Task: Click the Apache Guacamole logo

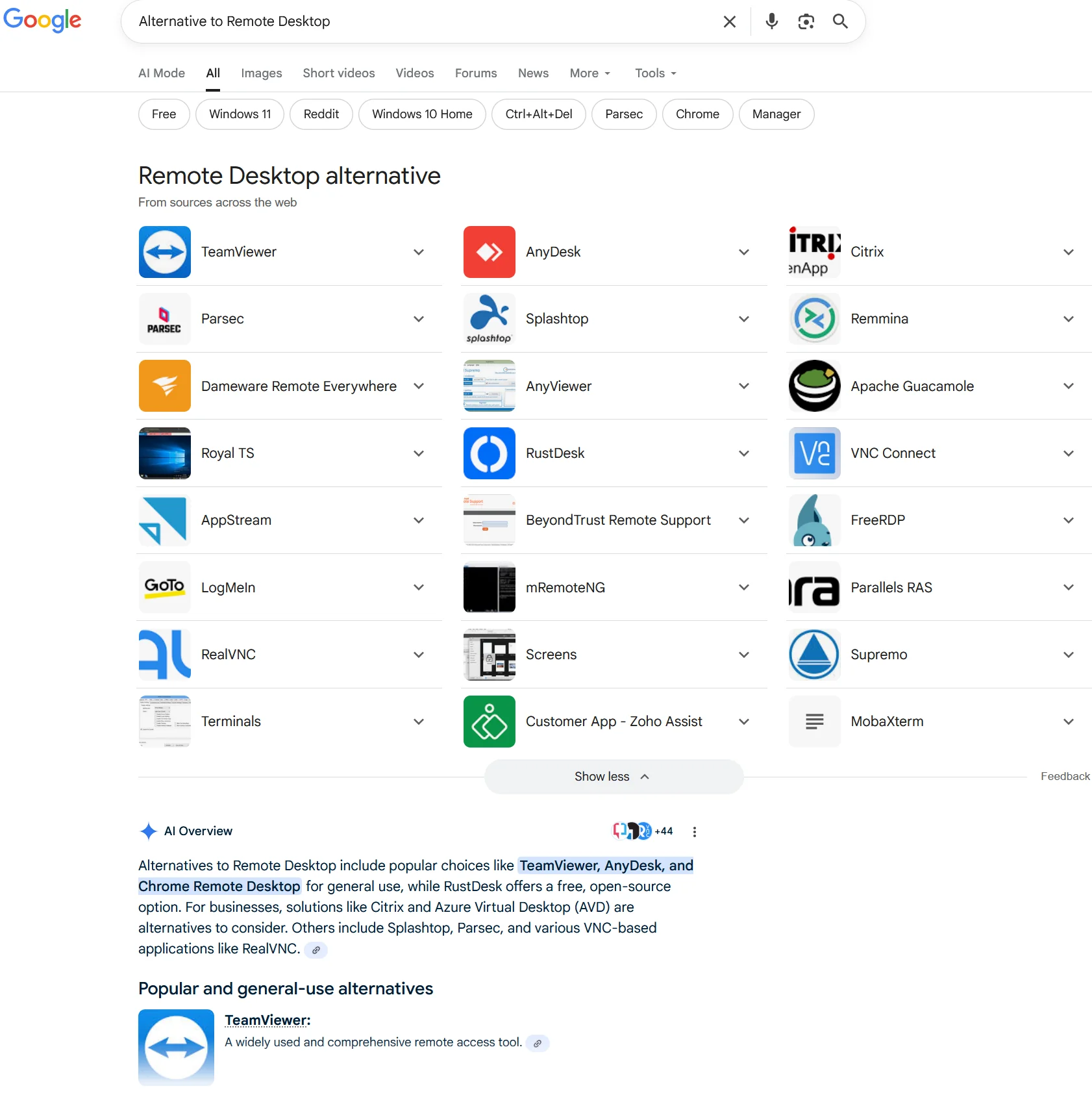Action: coord(814,386)
